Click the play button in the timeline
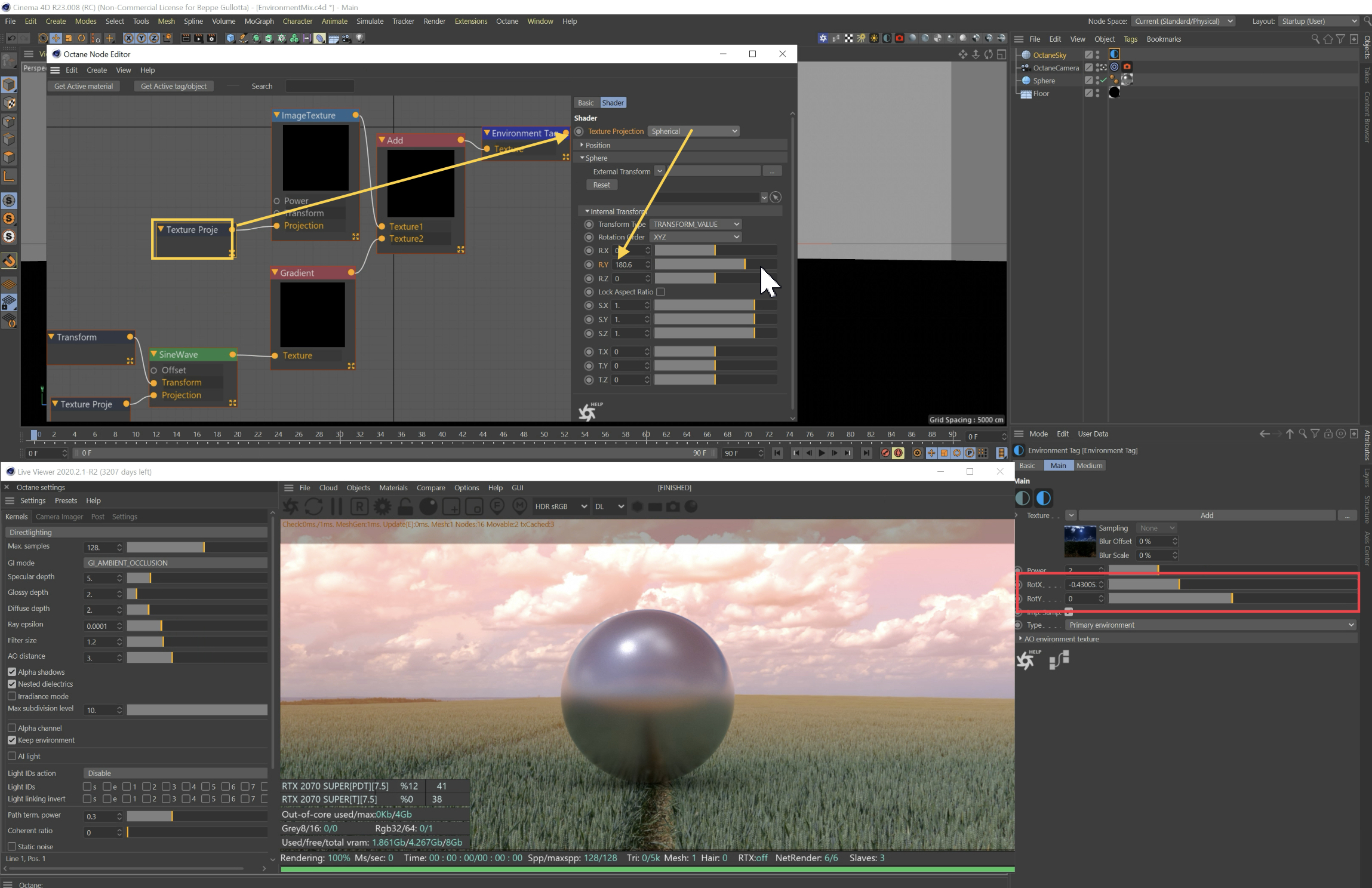 (822, 453)
